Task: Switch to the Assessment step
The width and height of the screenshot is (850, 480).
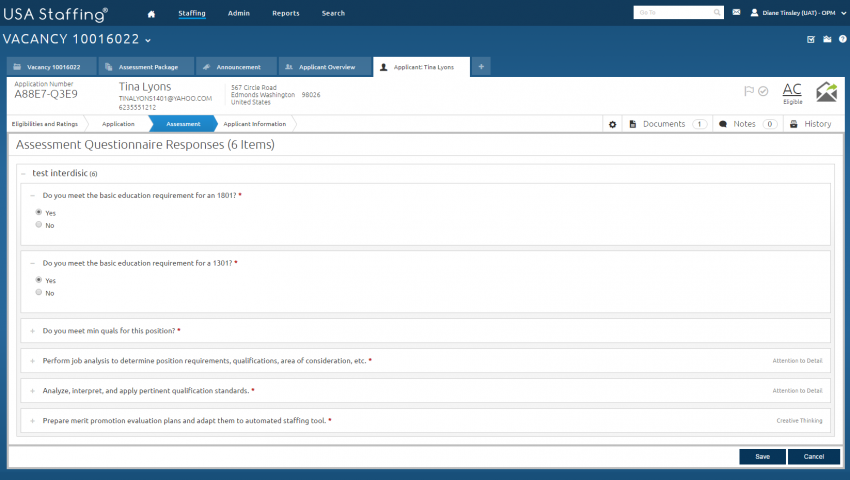Action: coord(183,124)
